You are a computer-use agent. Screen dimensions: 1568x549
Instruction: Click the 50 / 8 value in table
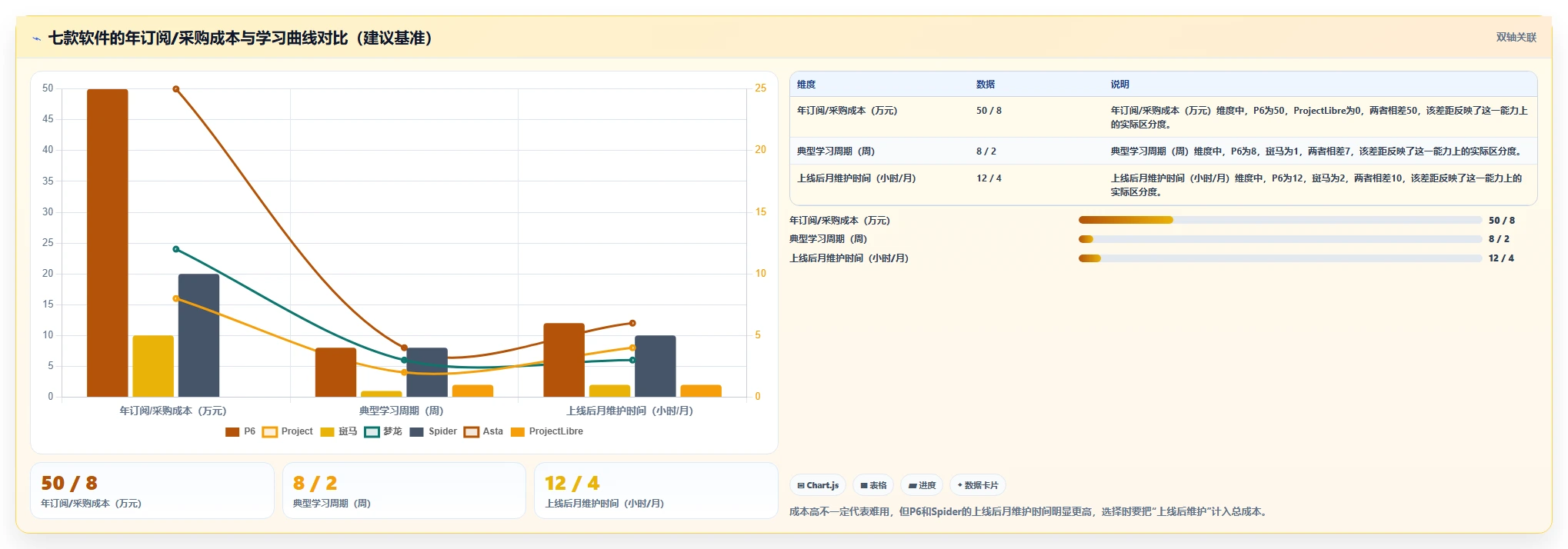click(x=989, y=111)
